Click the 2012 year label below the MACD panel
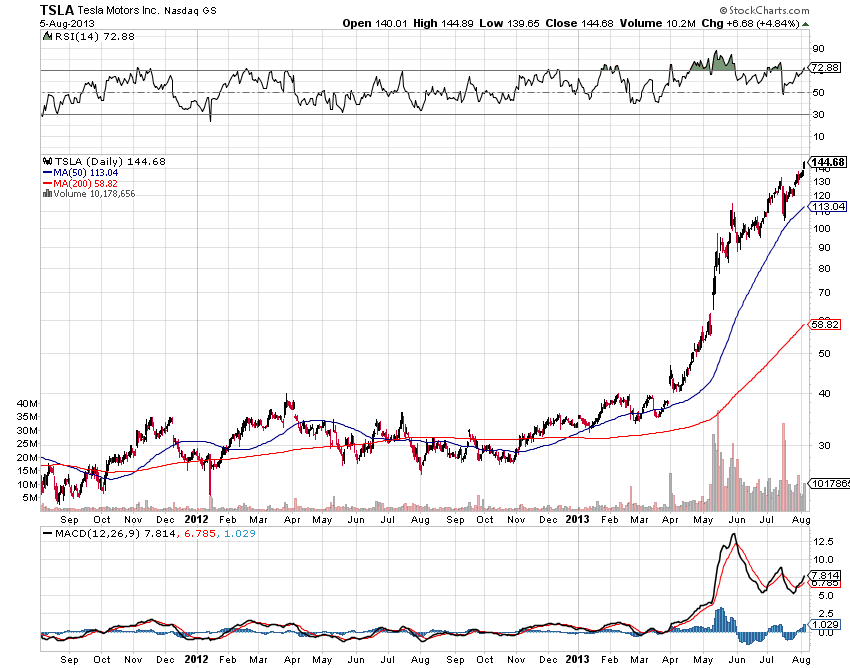850x668 pixels. click(196, 659)
